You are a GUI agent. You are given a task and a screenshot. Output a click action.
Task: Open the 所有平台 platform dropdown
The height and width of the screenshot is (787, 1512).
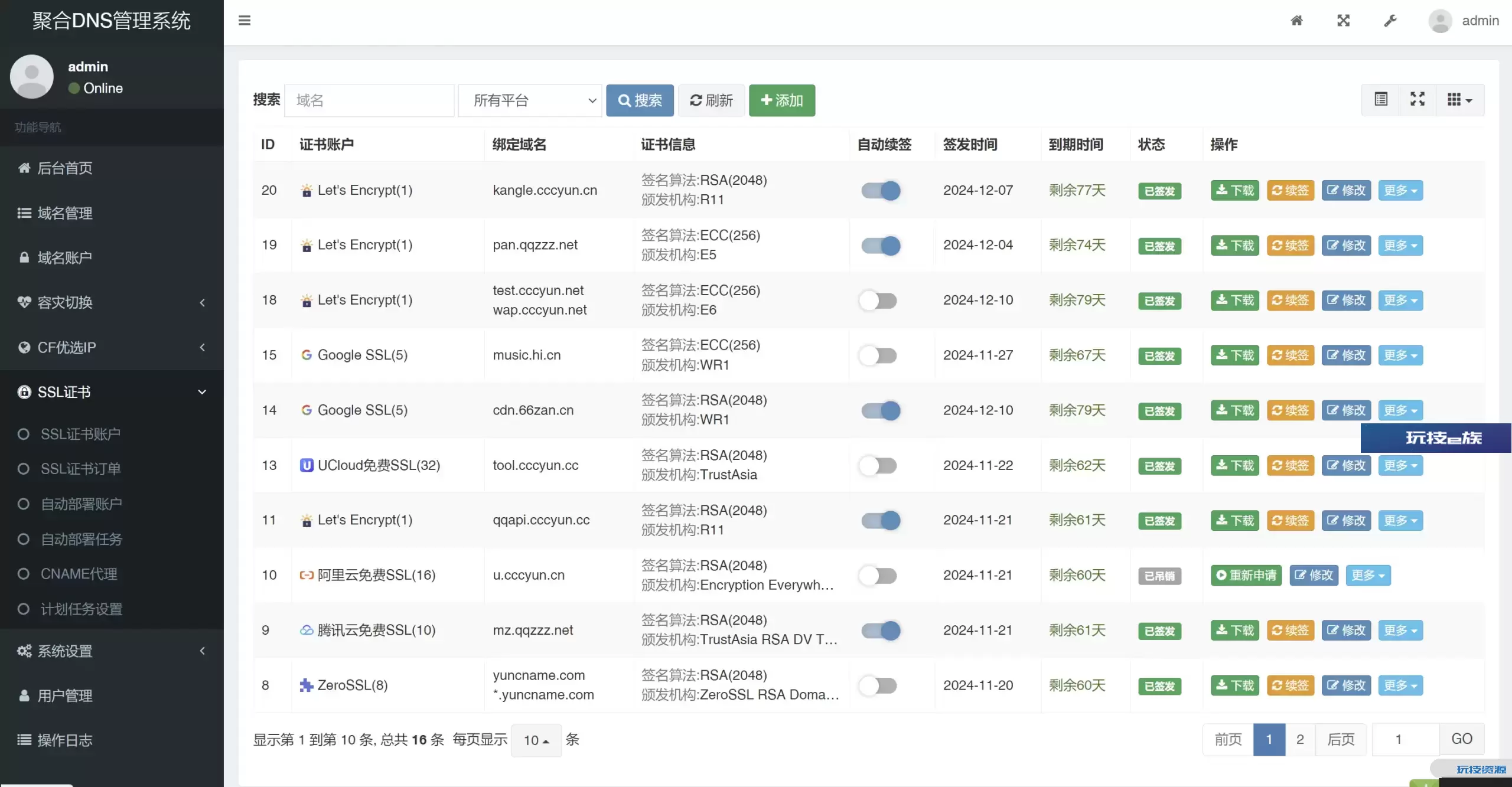[530, 100]
